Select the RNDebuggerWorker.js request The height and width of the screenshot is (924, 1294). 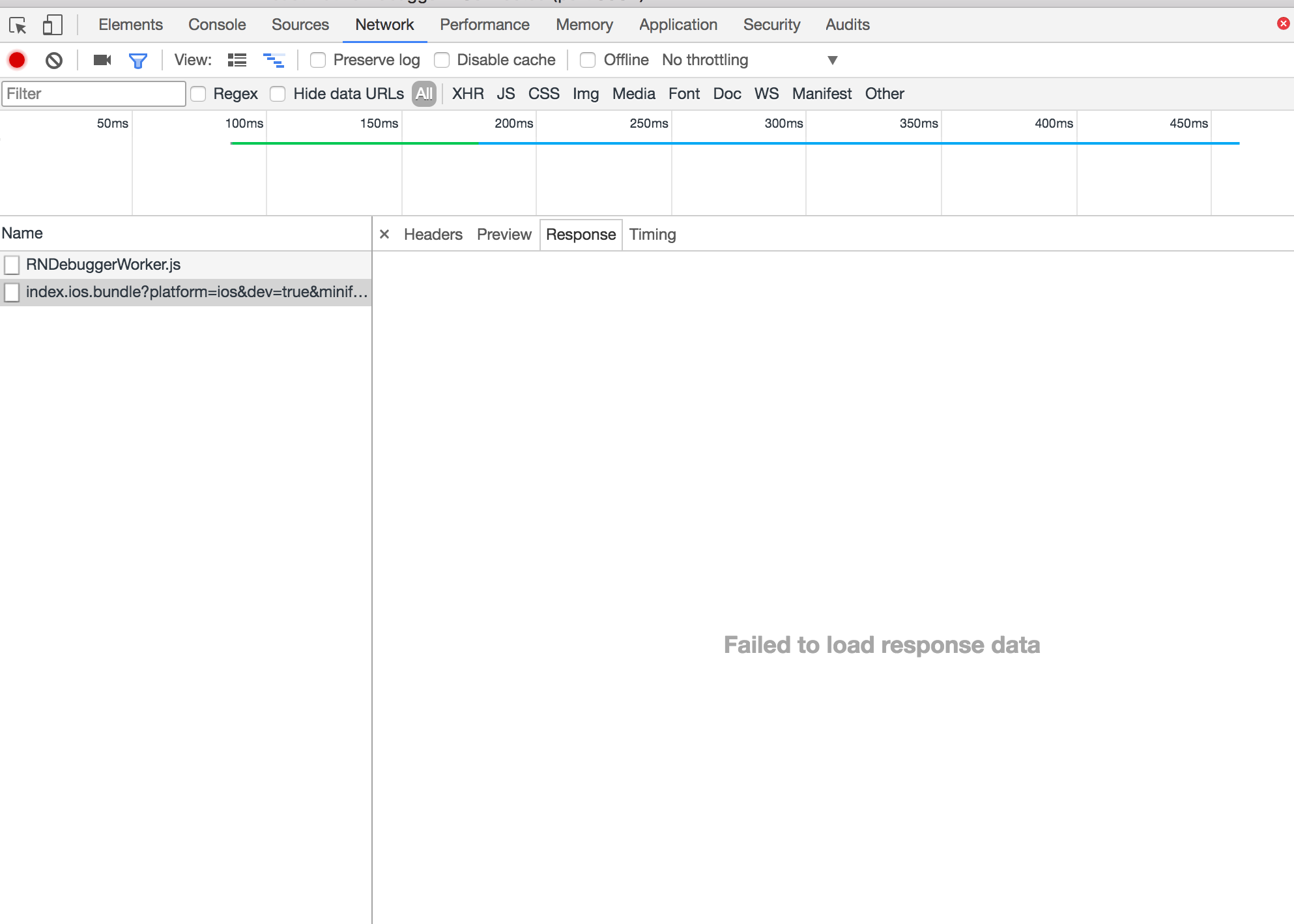[103, 265]
